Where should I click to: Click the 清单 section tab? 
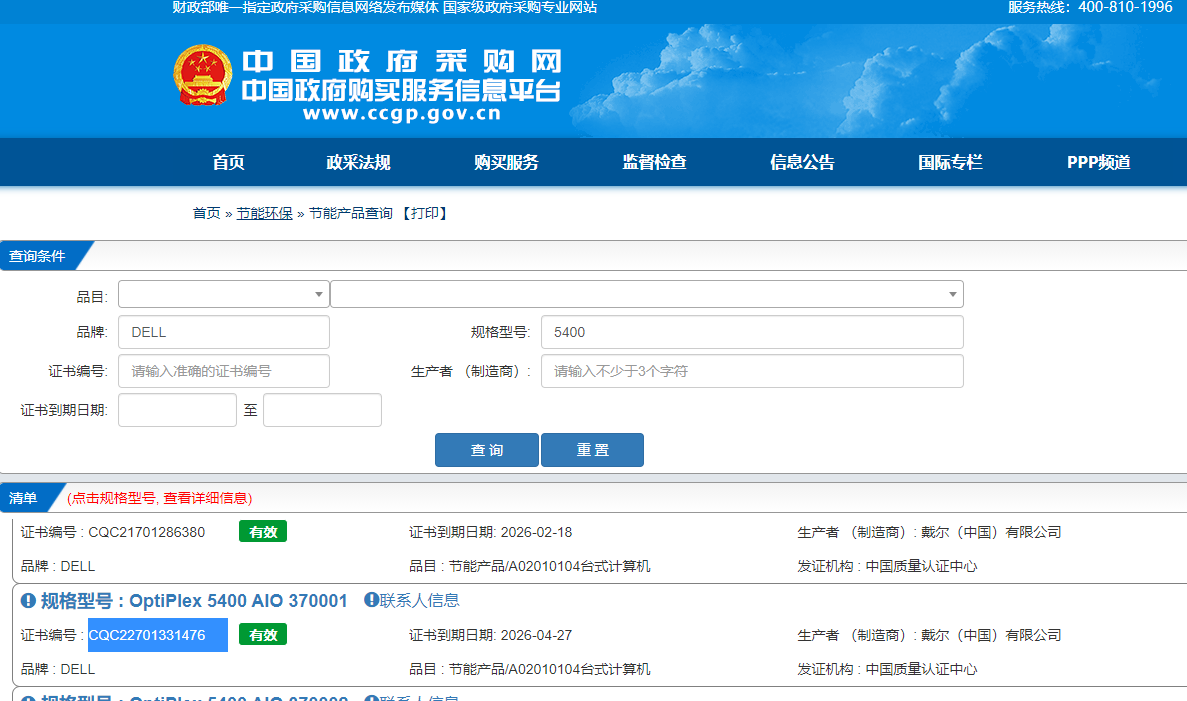coord(23,497)
